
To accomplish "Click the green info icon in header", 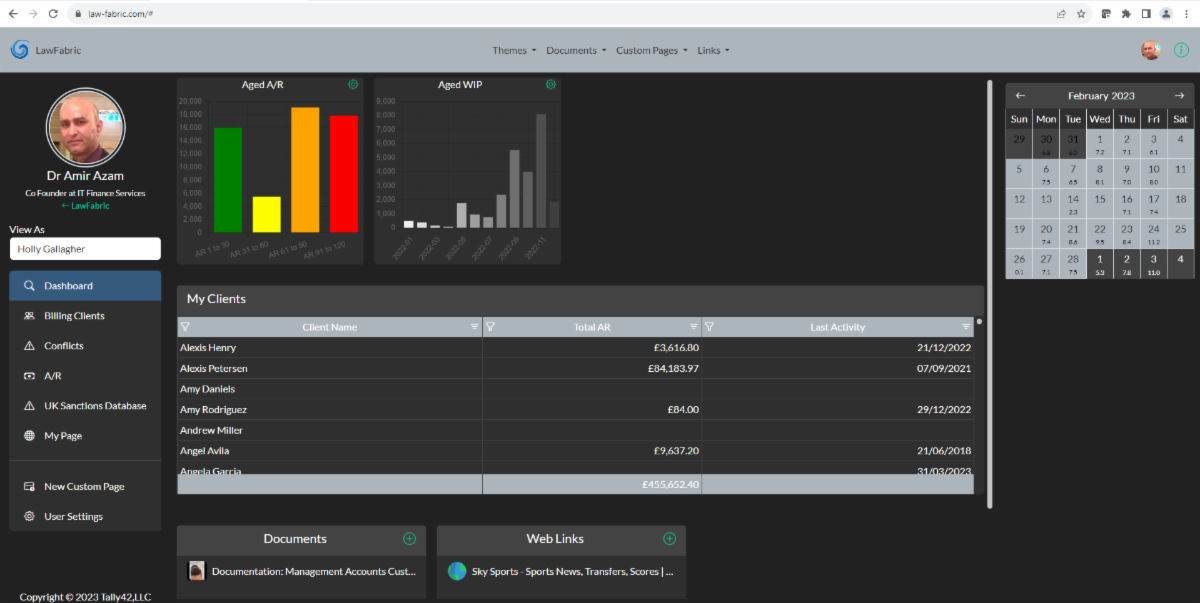I will [x=1181, y=50].
